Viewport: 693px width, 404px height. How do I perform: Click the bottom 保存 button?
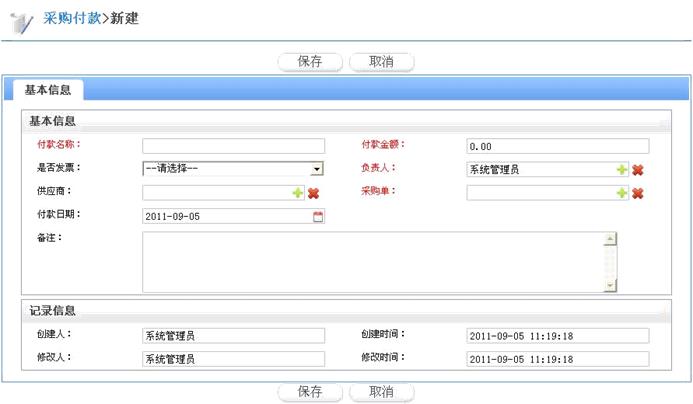(x=310, y=391)
